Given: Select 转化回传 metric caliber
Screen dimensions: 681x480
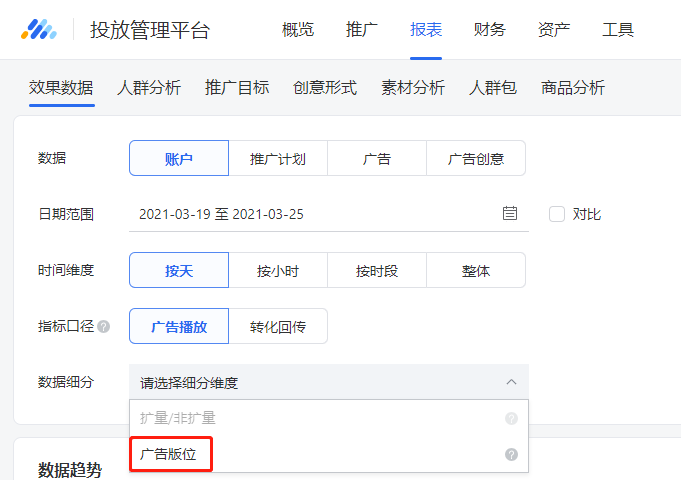Looking at the screenshot, I should (278, 326).
